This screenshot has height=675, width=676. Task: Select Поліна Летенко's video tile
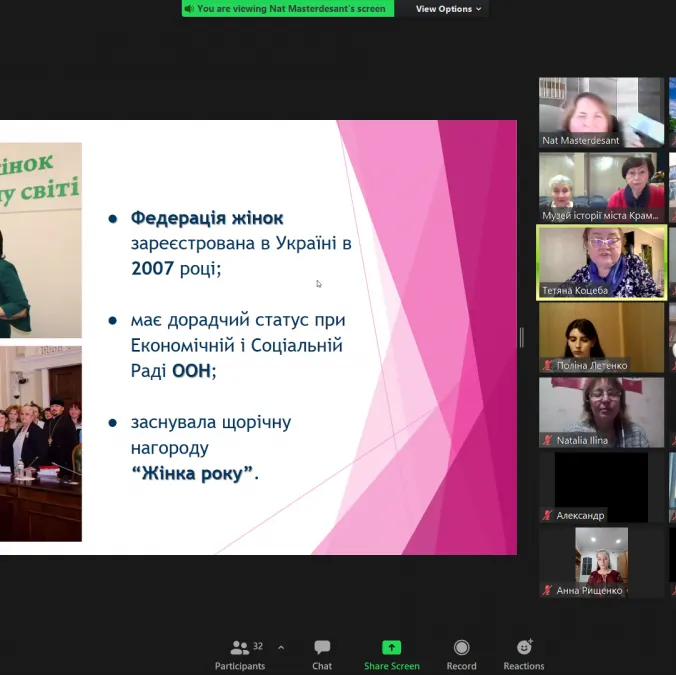click(601, 338)
